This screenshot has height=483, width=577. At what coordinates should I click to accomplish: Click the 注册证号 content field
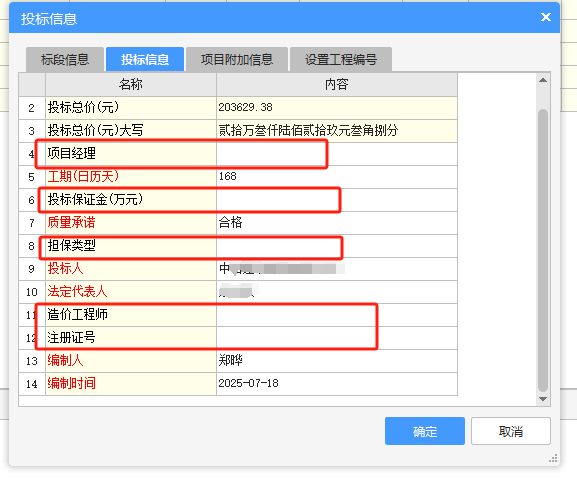tap(337, 338)
